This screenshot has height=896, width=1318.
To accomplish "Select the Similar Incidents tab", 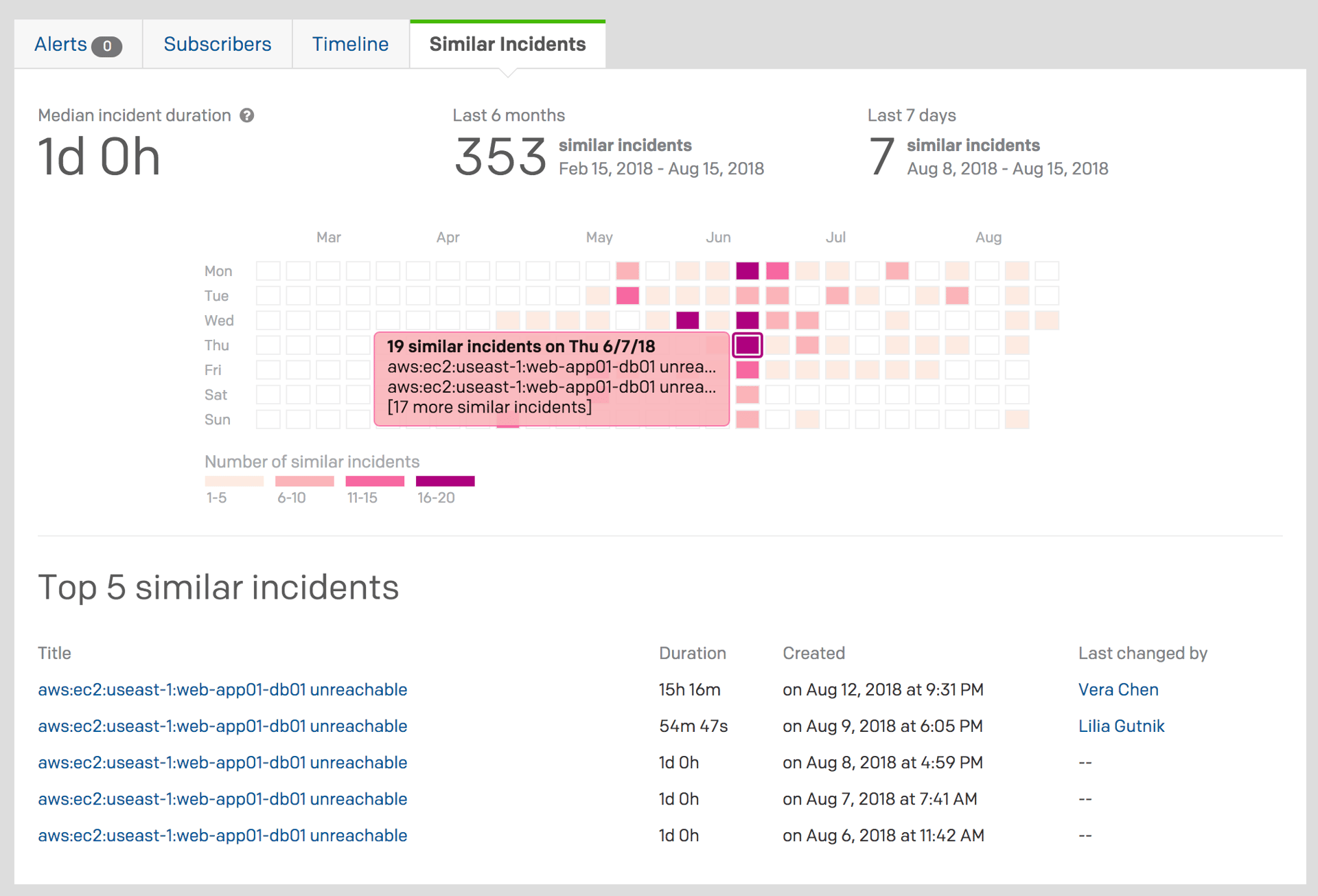I will click(507, 45).
